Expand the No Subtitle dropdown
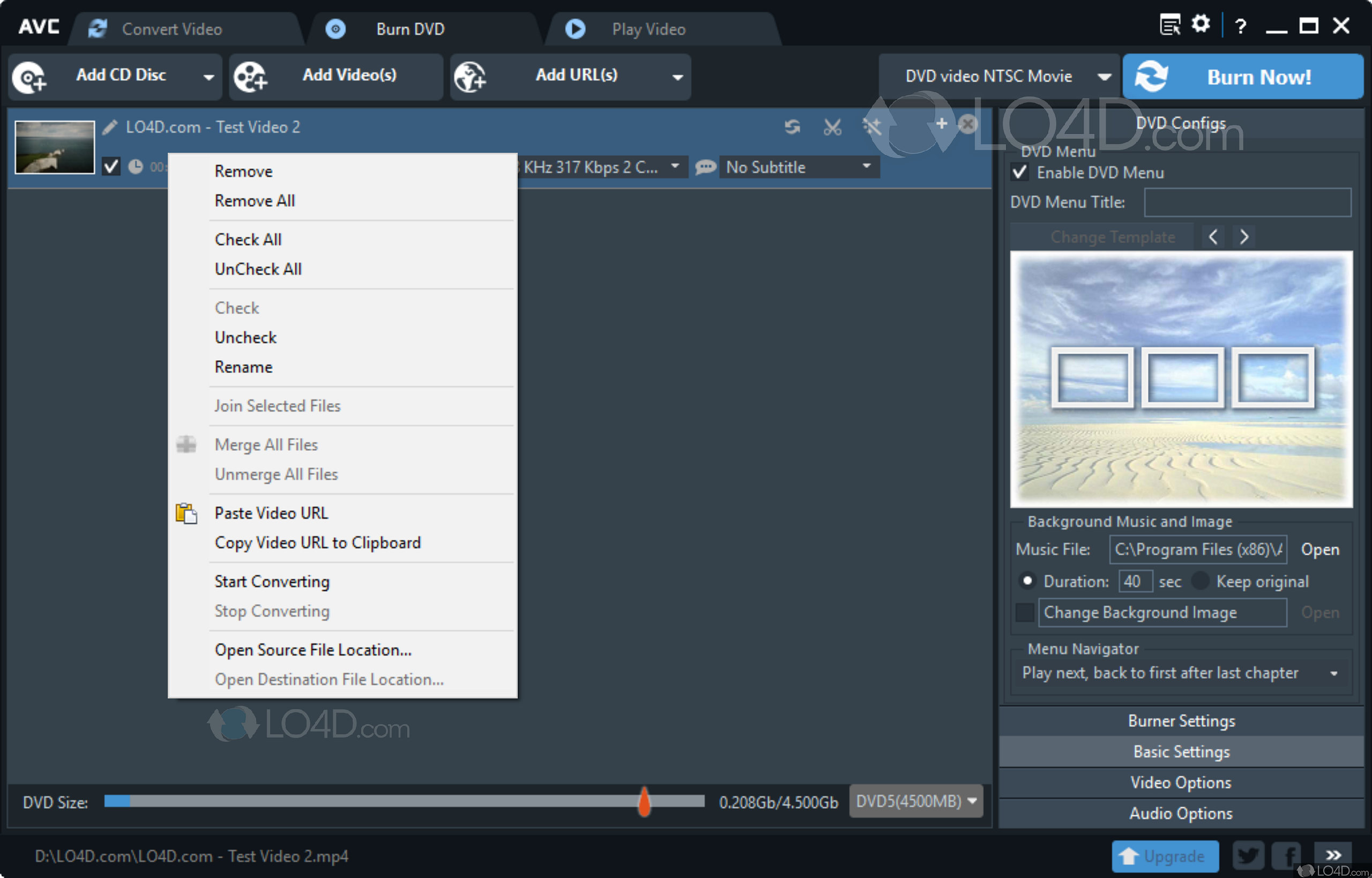This screenshot has height=878, width=1372. pos(870,167)
